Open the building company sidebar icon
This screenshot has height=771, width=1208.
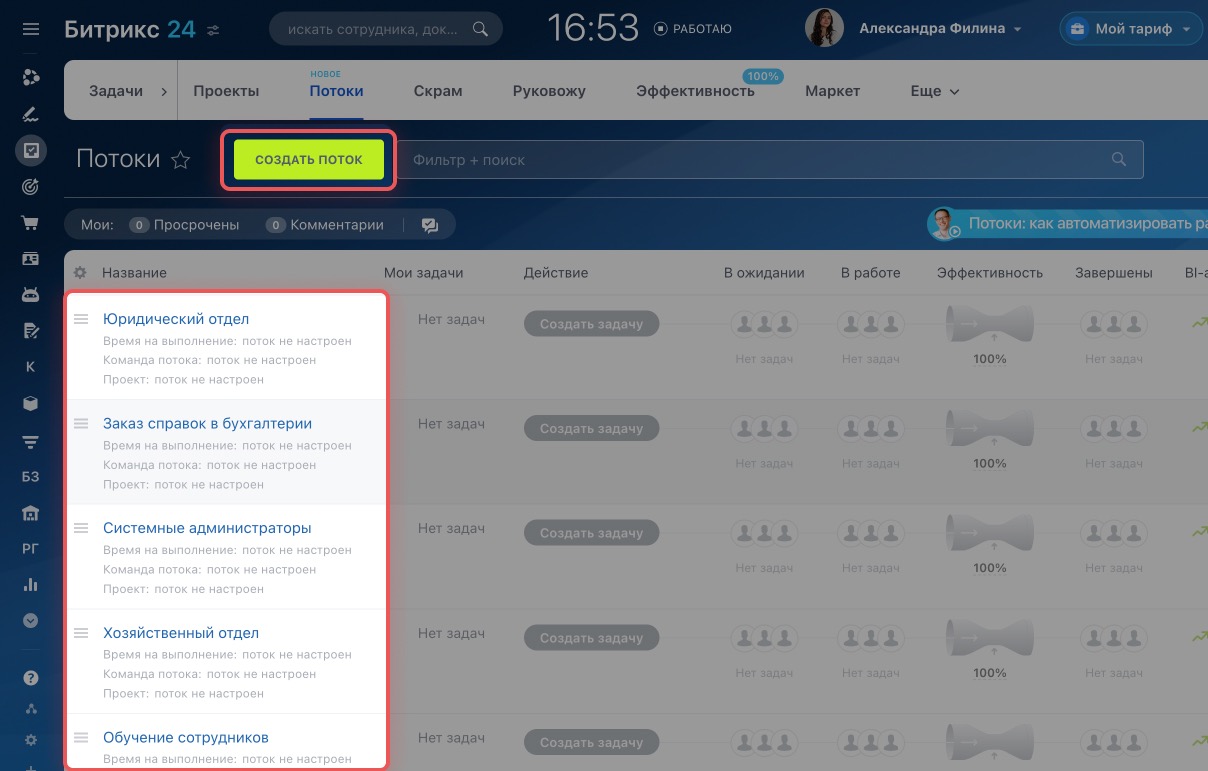click(x=31, y=513)
